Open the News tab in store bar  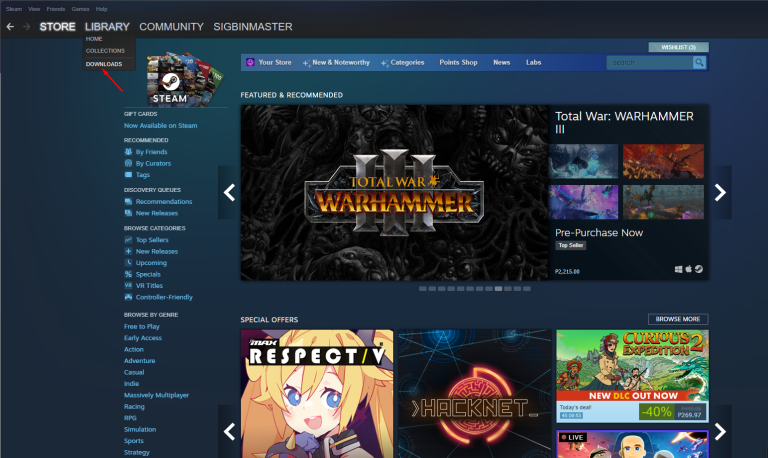point(502,63)
